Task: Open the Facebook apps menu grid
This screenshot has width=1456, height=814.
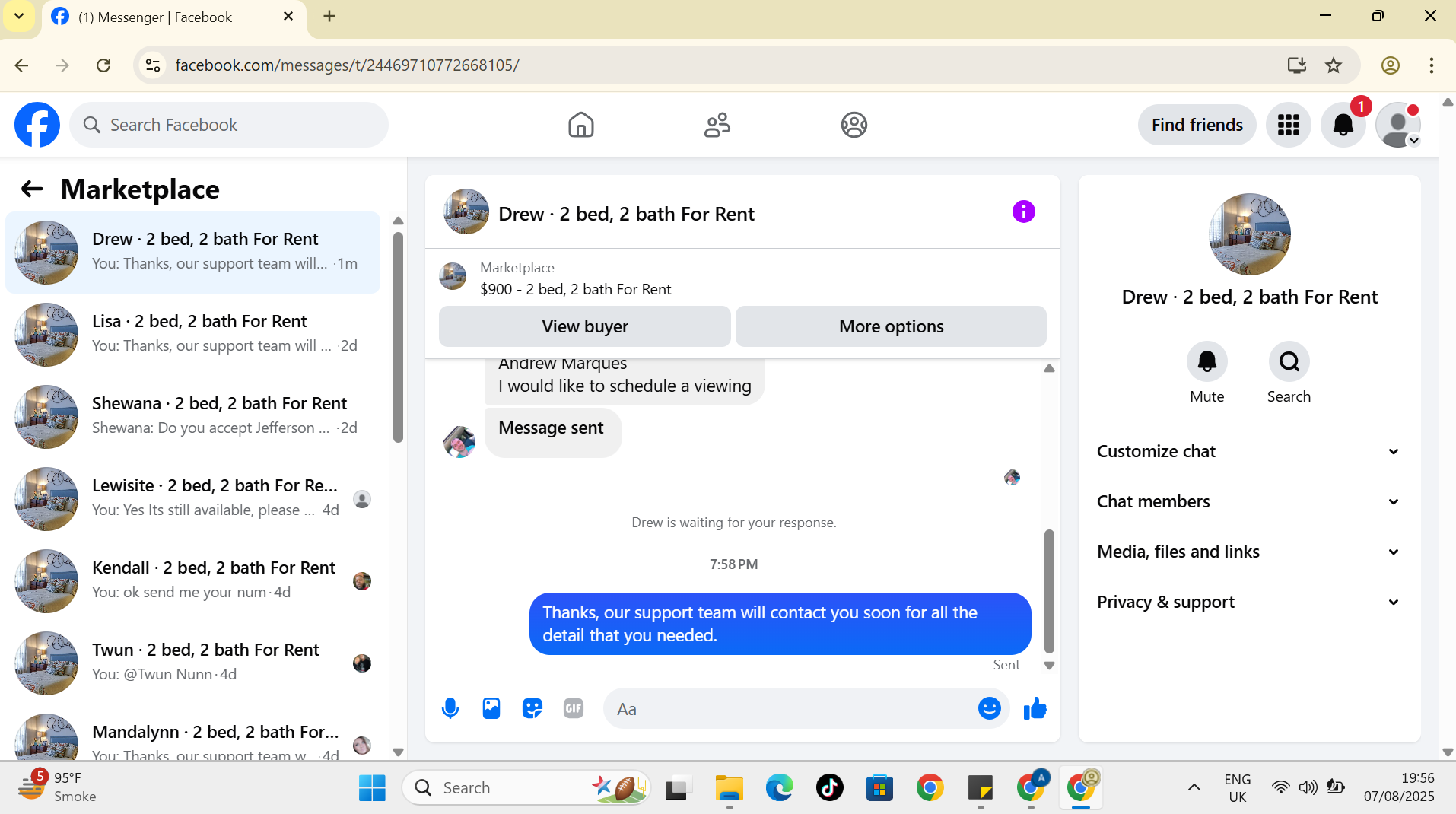Action: click(x=1289, y=125)
